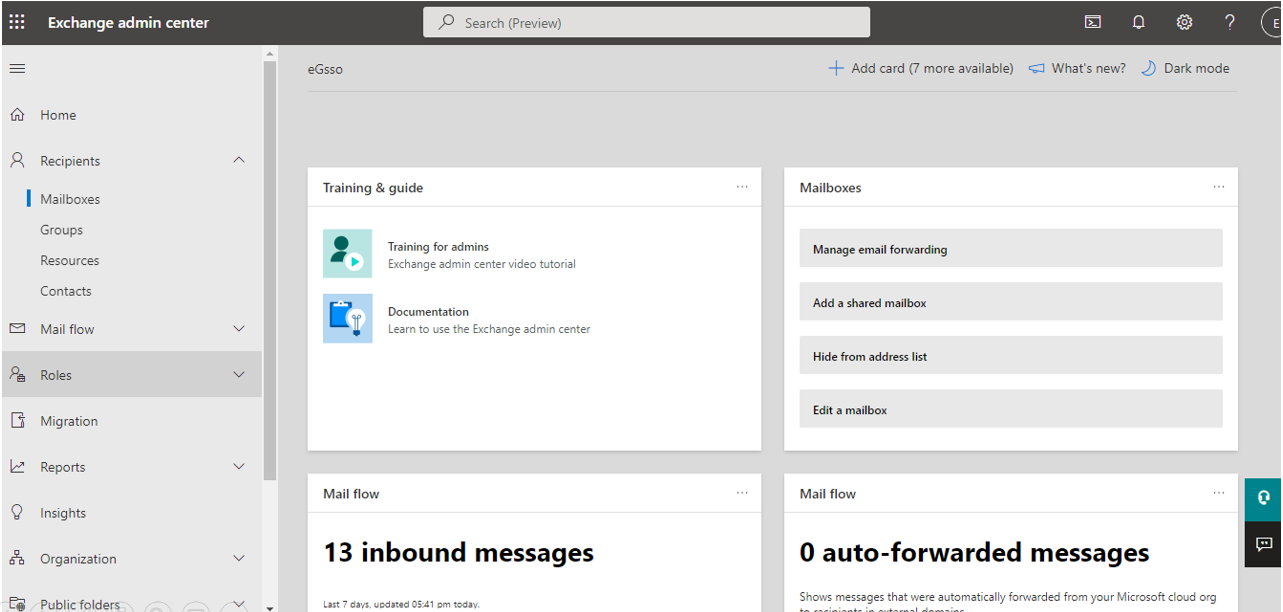Viewport: 1283px width, 612px height.
Task: Select Mailboxes under Recipients
Action: click(x=70, y=199)
